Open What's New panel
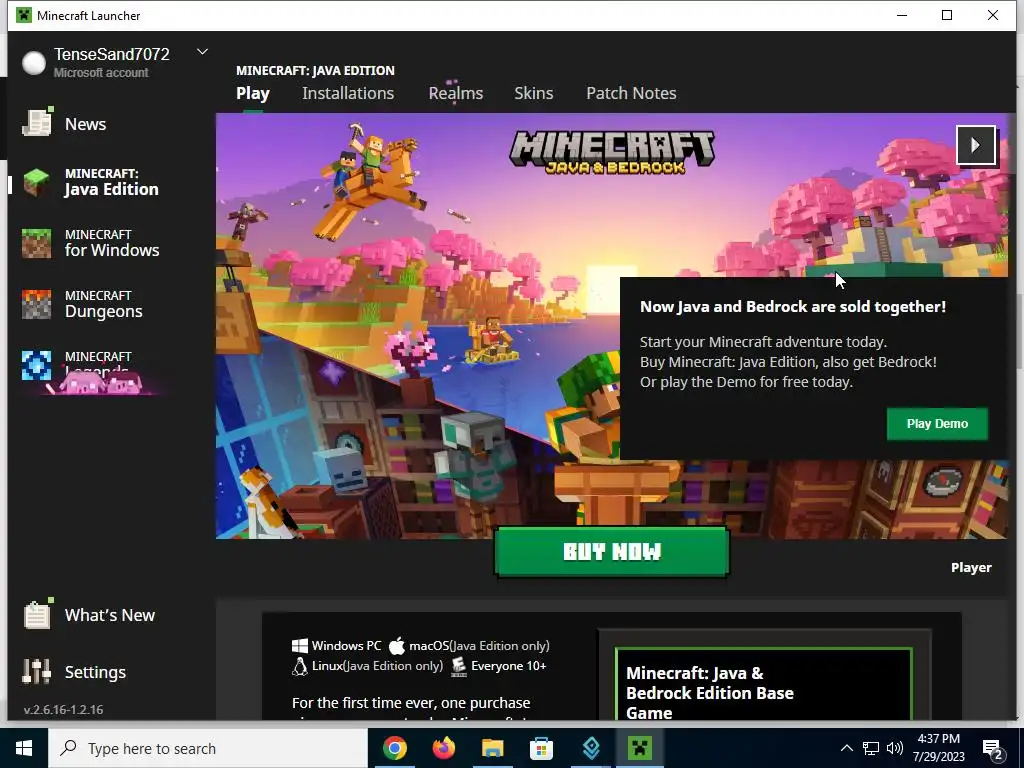The height and width of the screenshot is (768, 1024). [x=89, y=615]
